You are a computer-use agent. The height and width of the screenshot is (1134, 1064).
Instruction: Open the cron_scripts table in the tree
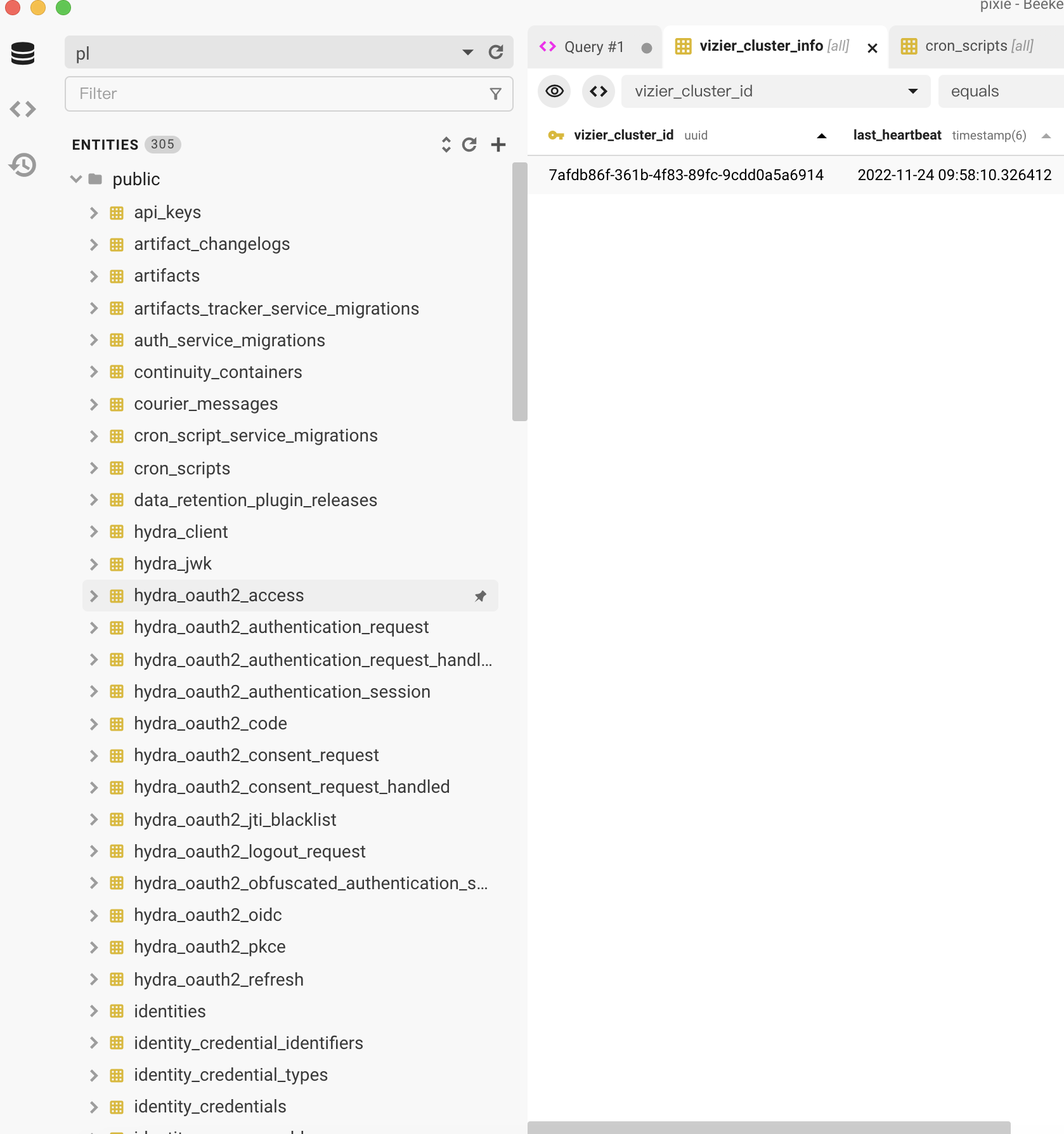tap(182, 469)
